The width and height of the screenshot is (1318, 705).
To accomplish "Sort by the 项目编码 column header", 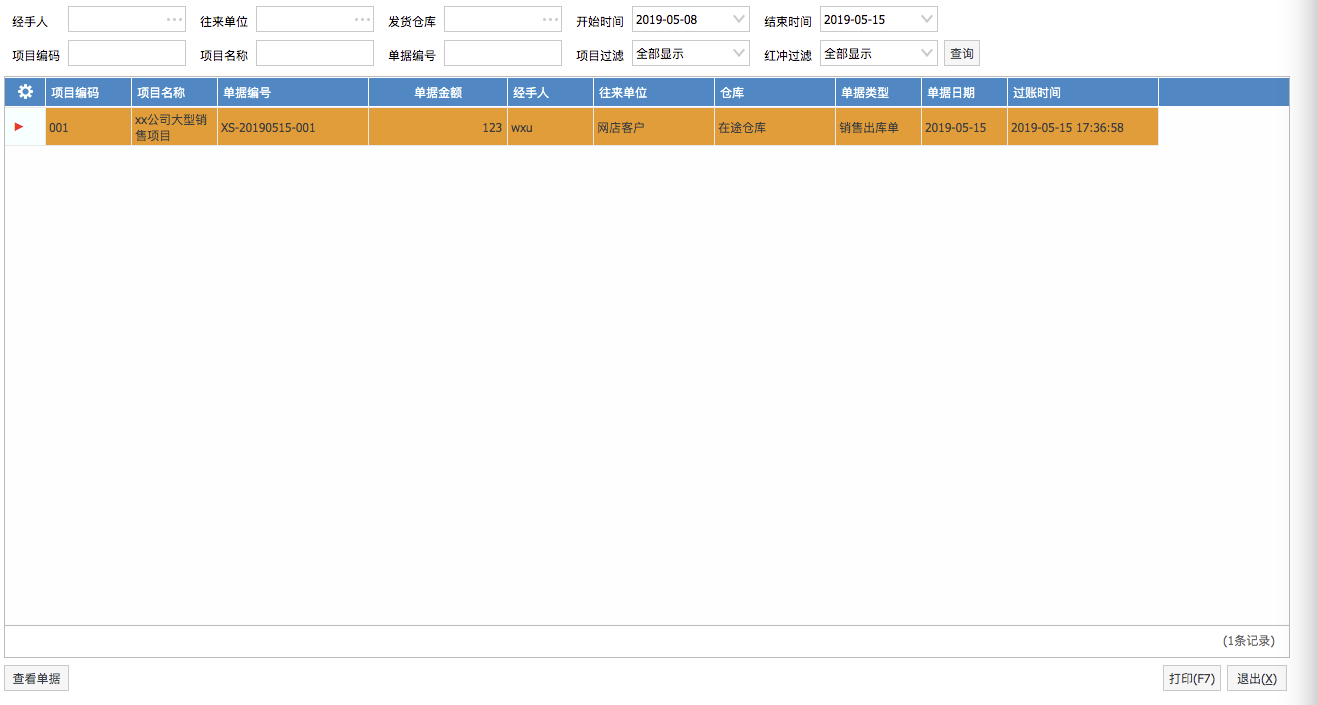I will pos(88,92).
